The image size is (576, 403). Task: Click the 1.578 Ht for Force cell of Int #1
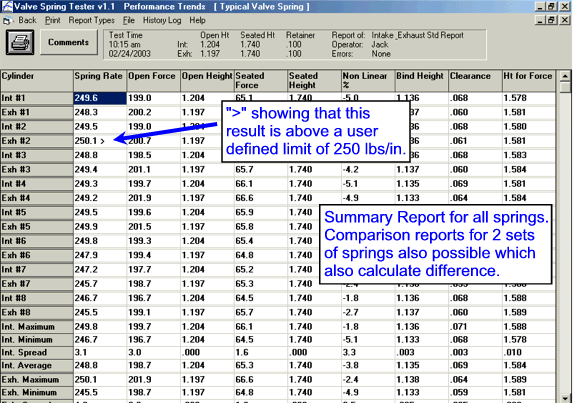(x=529, y=98)
